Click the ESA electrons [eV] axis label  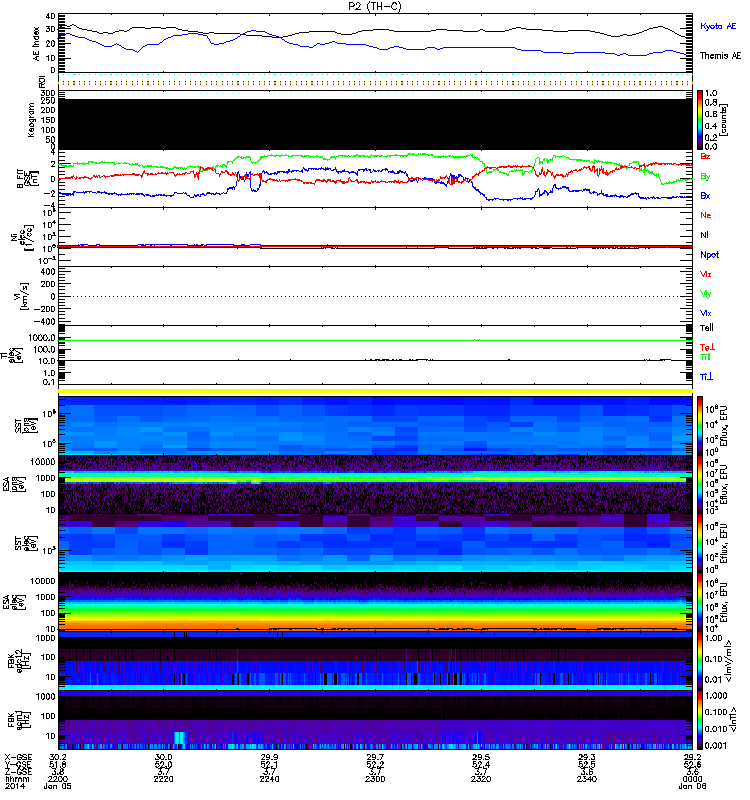(x=14, y=602)
